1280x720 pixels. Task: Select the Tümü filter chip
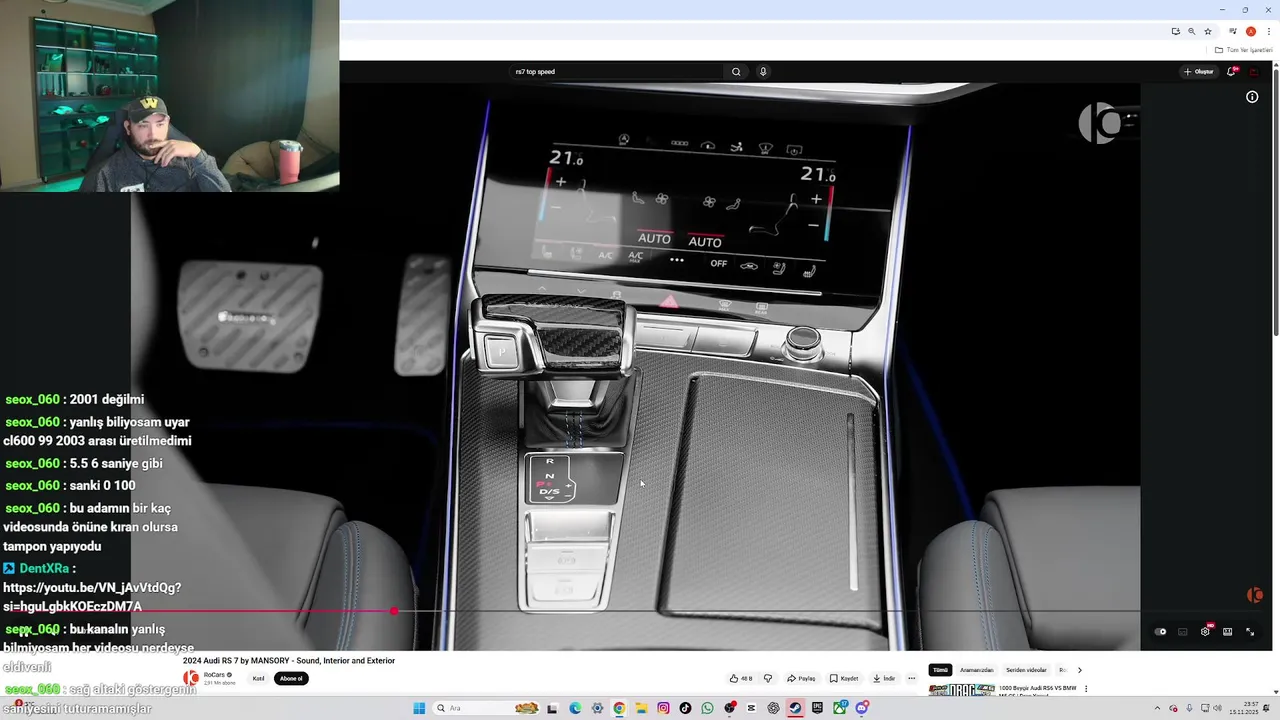(940, 670)
